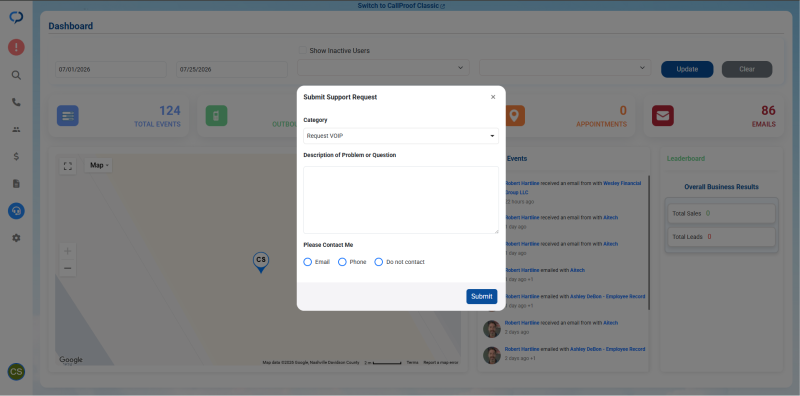
Task: Click the events list vertical scrollbar
Action: [649, 243]
